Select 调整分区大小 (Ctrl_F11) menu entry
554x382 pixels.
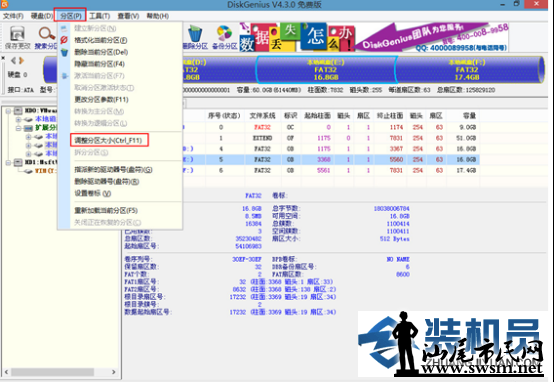click(109, 140)
